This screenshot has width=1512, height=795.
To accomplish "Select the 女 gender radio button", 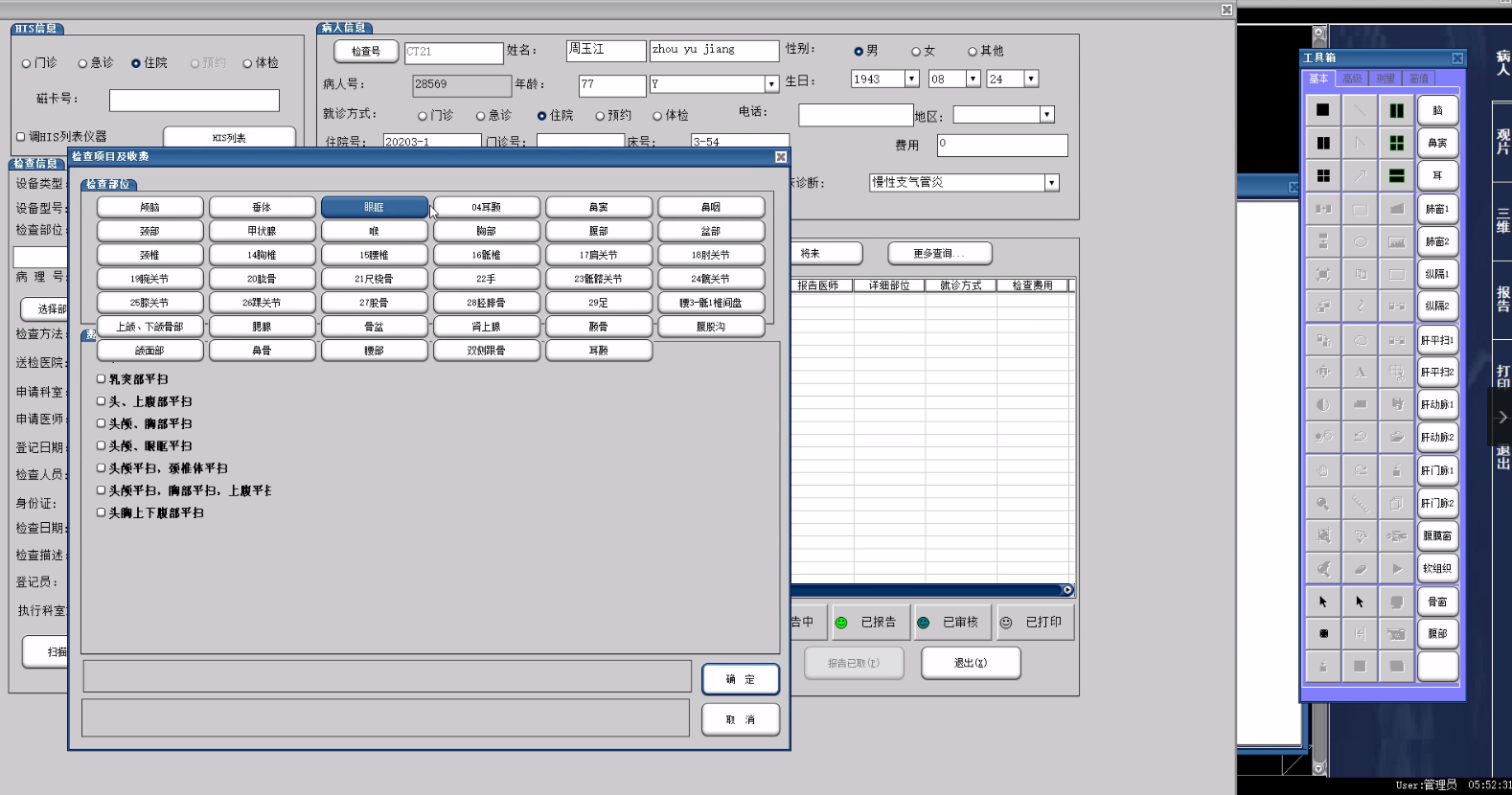I will coord(916,52).
